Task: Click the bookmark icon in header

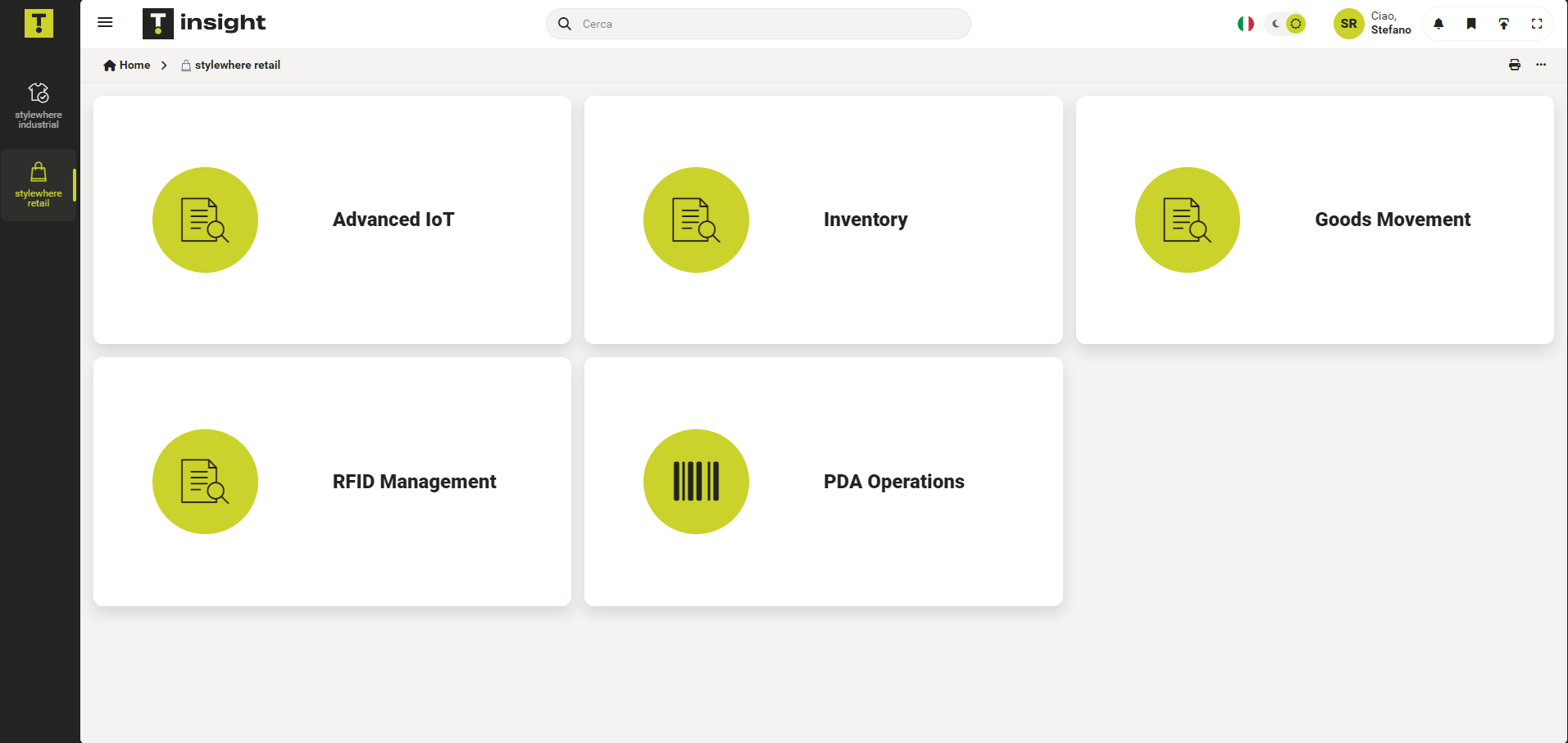Action: tap(1471, 24)
